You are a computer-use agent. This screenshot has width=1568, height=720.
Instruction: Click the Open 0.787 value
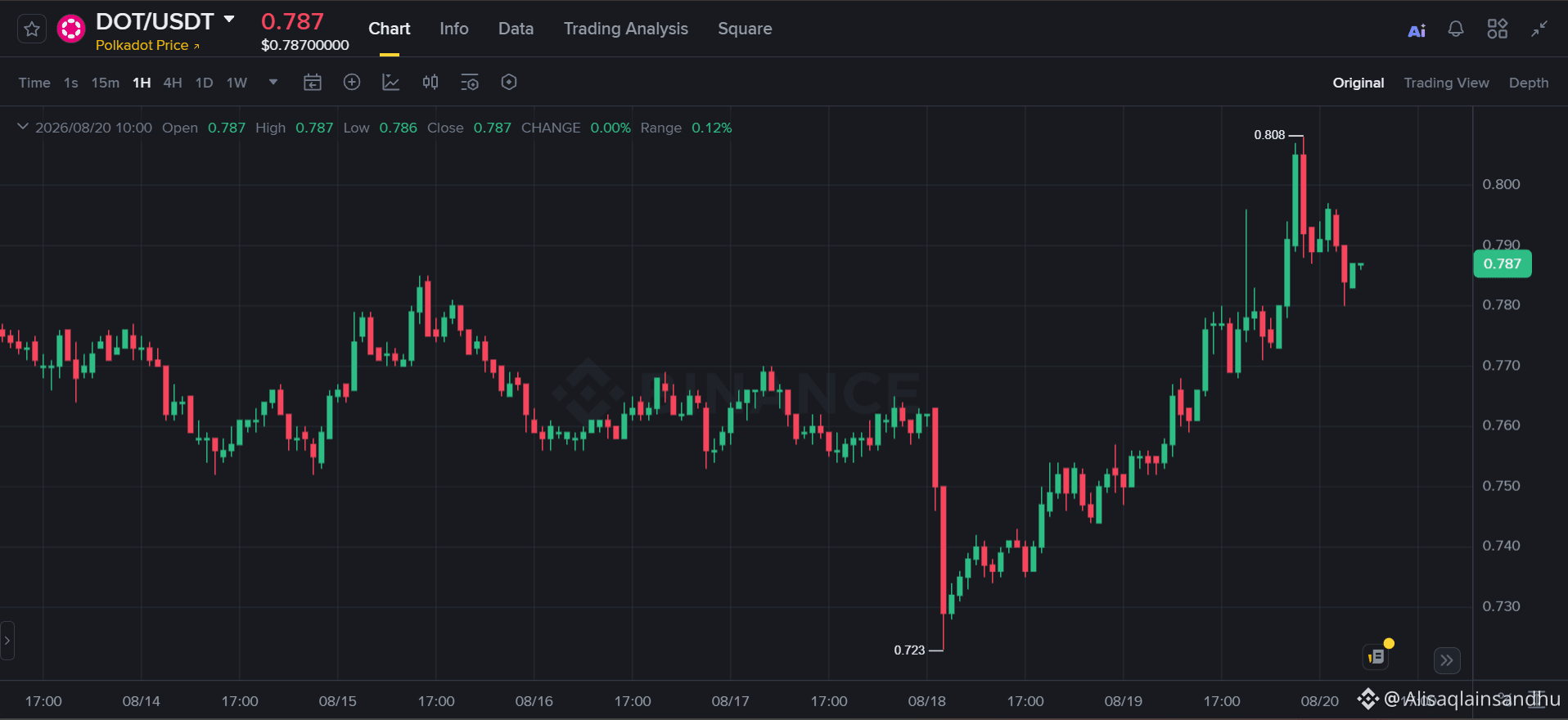[x=227, y=128]
